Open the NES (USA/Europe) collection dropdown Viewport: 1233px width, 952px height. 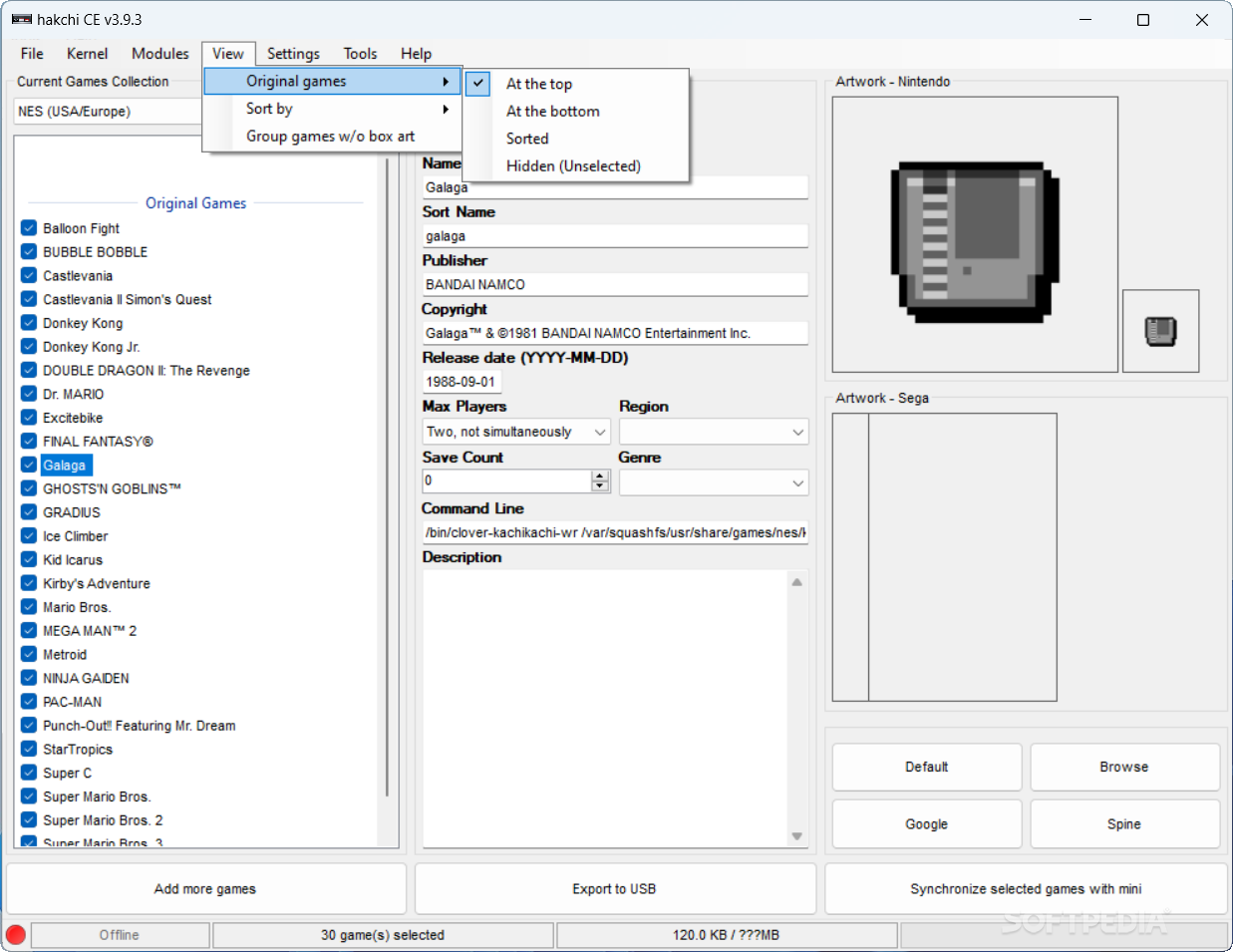click(108, 112)
